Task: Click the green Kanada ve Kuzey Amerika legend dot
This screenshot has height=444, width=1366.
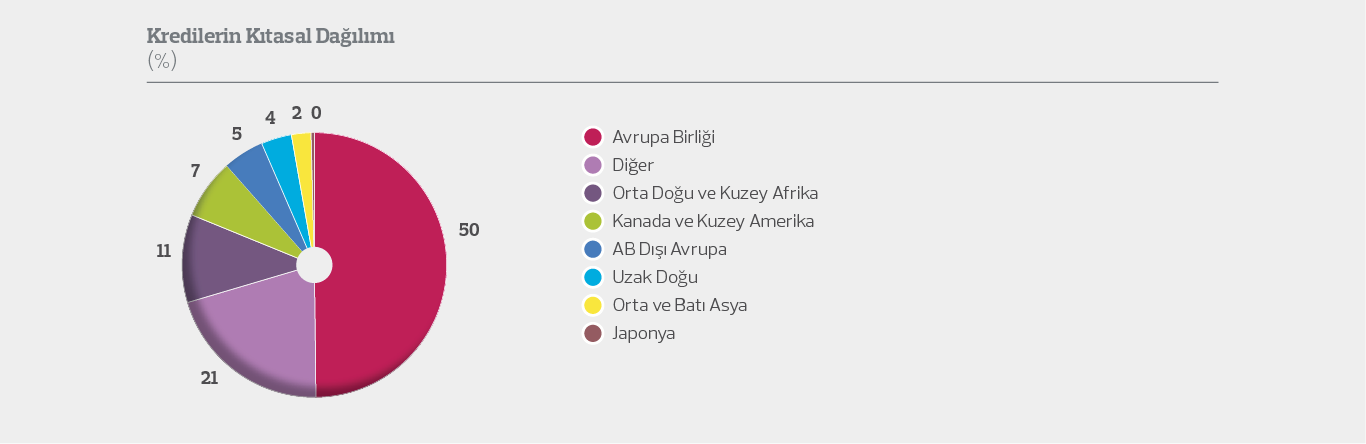Action: pos(593,221)
